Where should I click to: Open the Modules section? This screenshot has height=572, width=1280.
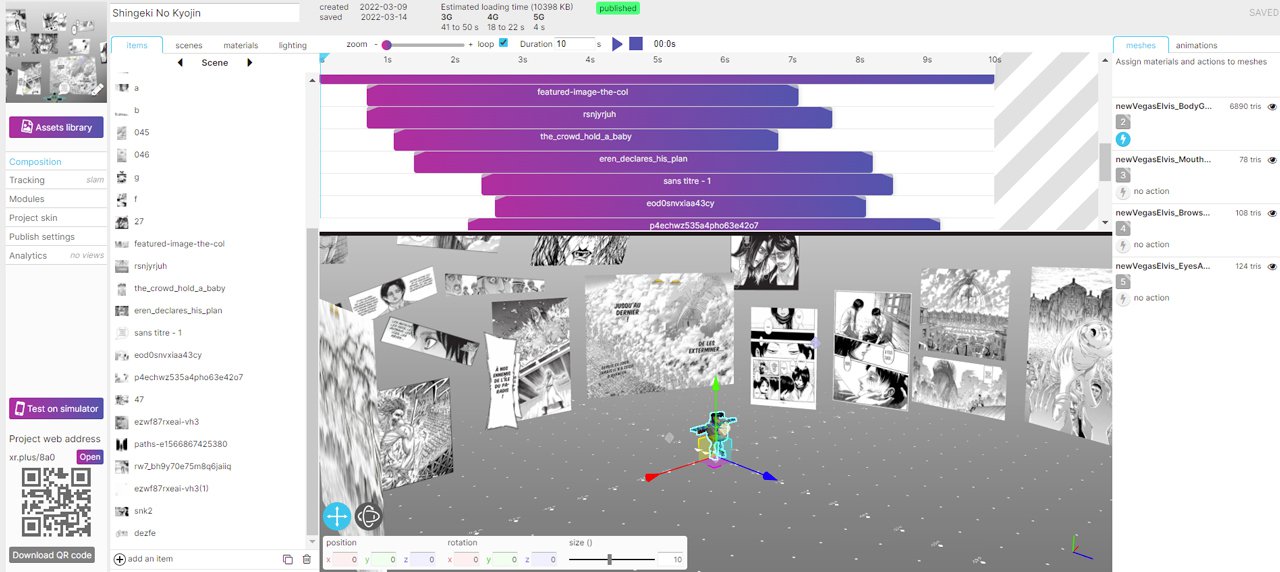pyautogui.click(x=56, y=199)
